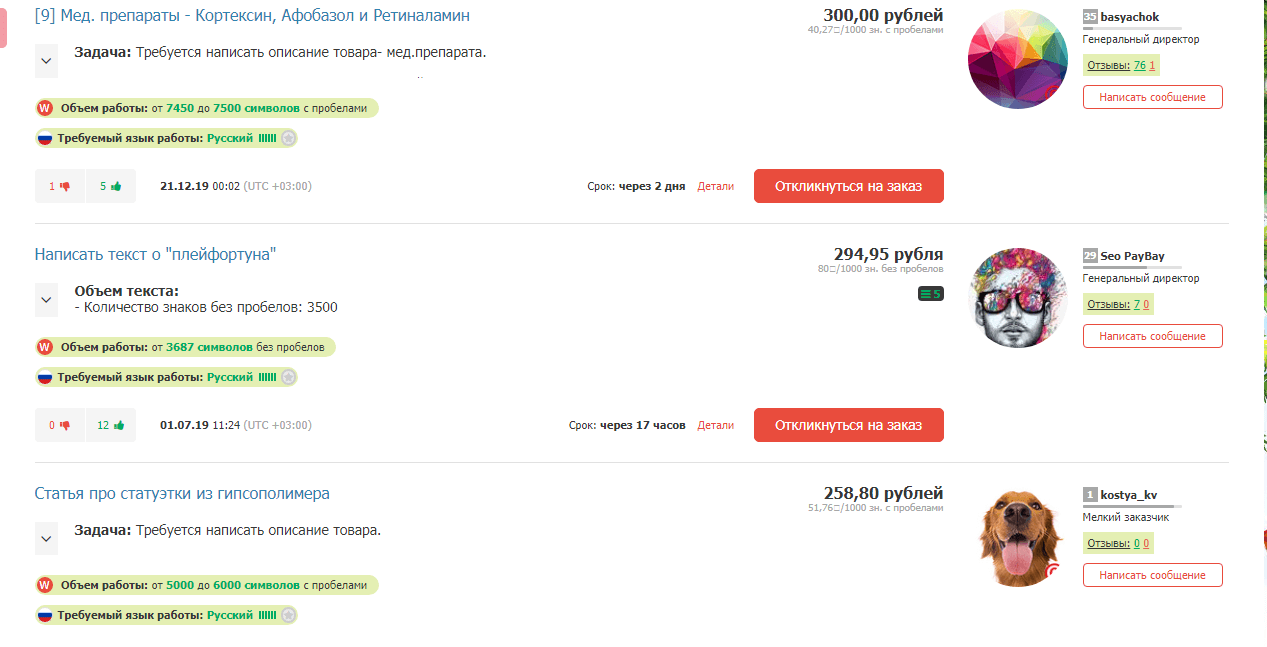Open Seo PayBay's avatar profile picture
The image size is (1267, 647).
(x=1018, y=298)
